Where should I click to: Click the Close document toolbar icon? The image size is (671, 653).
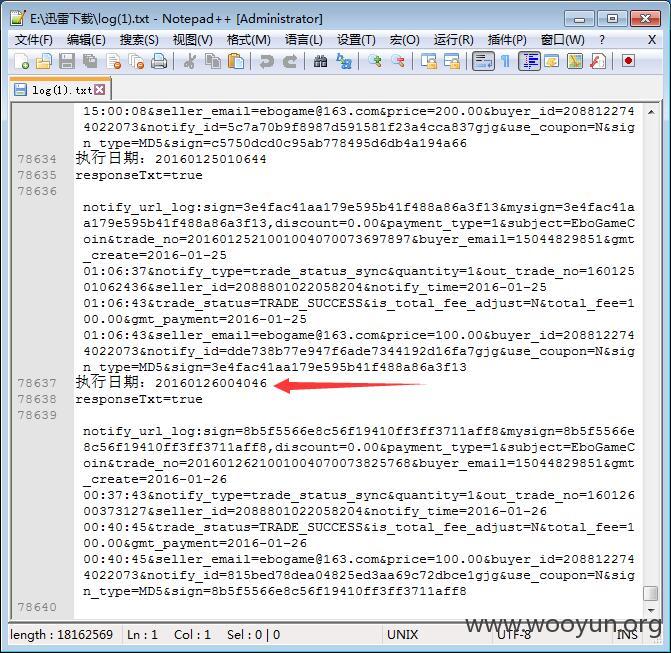point(113,62)
